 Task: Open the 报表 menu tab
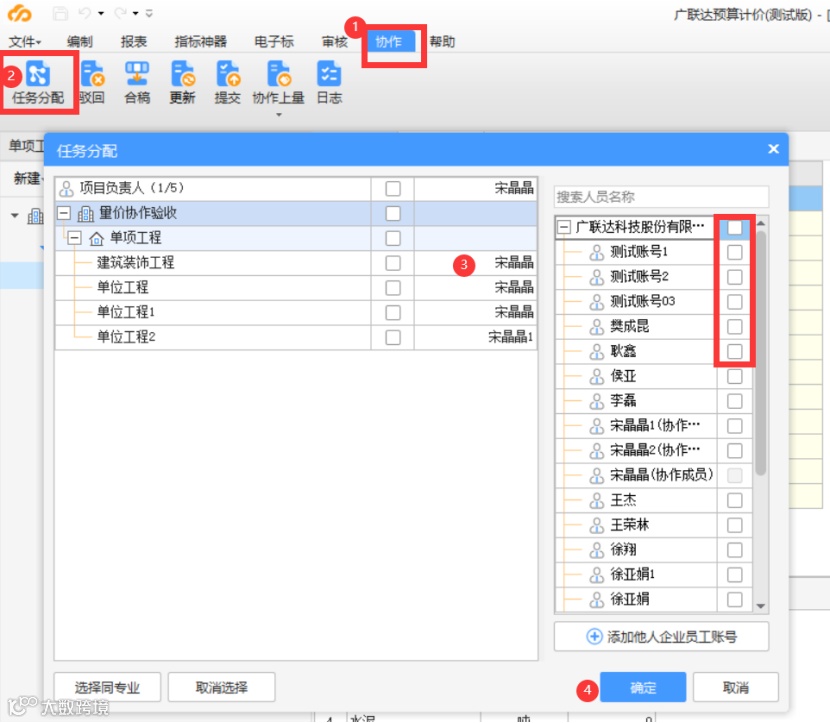(133, 42)
